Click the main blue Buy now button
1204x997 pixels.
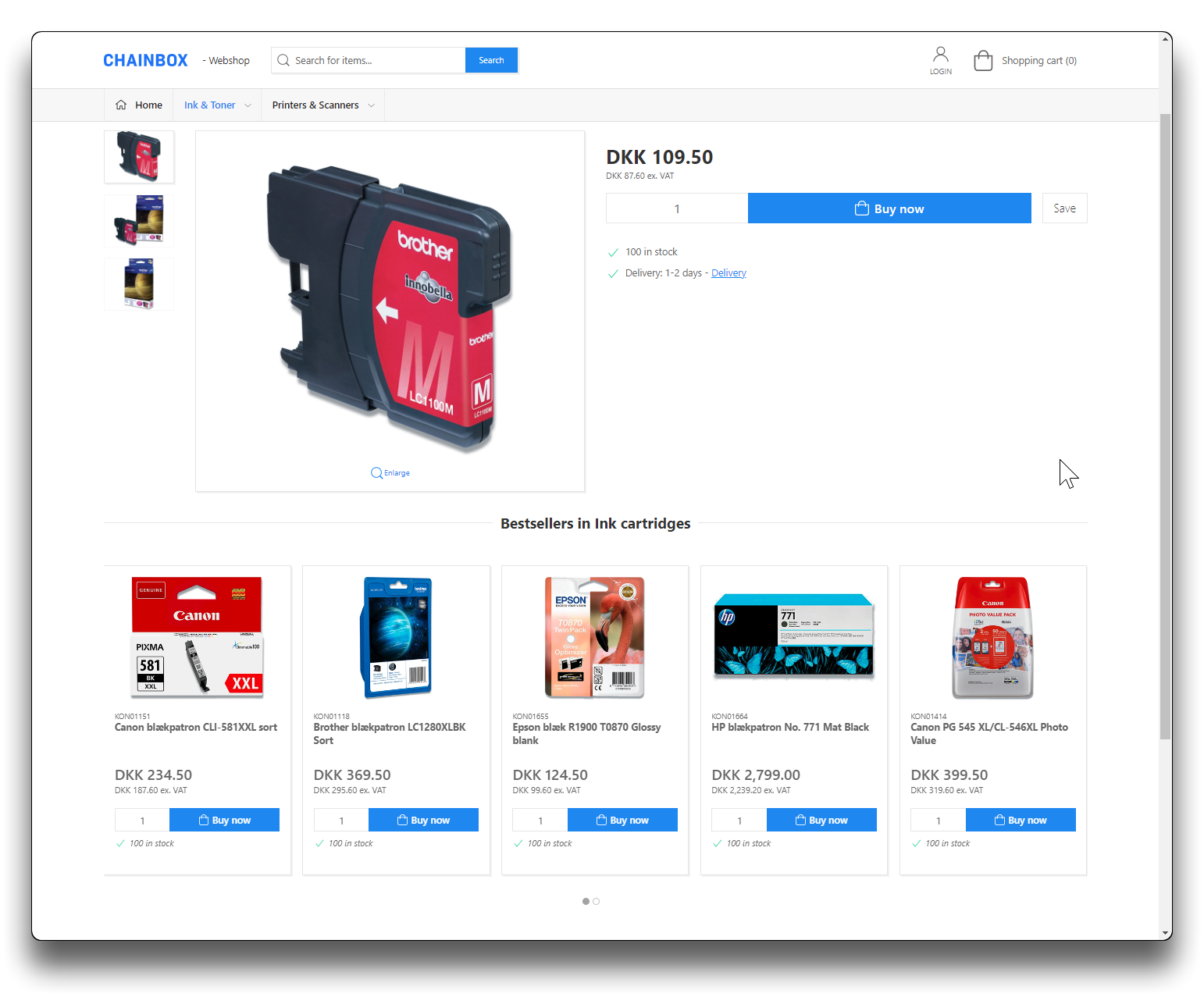889,208
